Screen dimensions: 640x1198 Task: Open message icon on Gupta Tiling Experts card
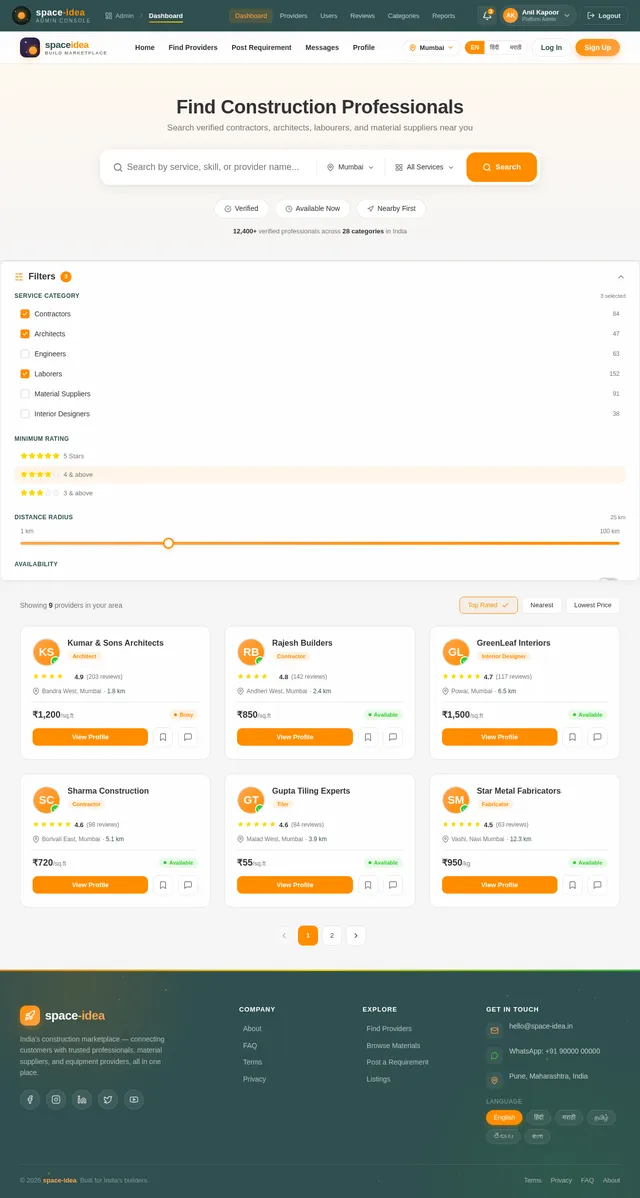pos(393,885)
